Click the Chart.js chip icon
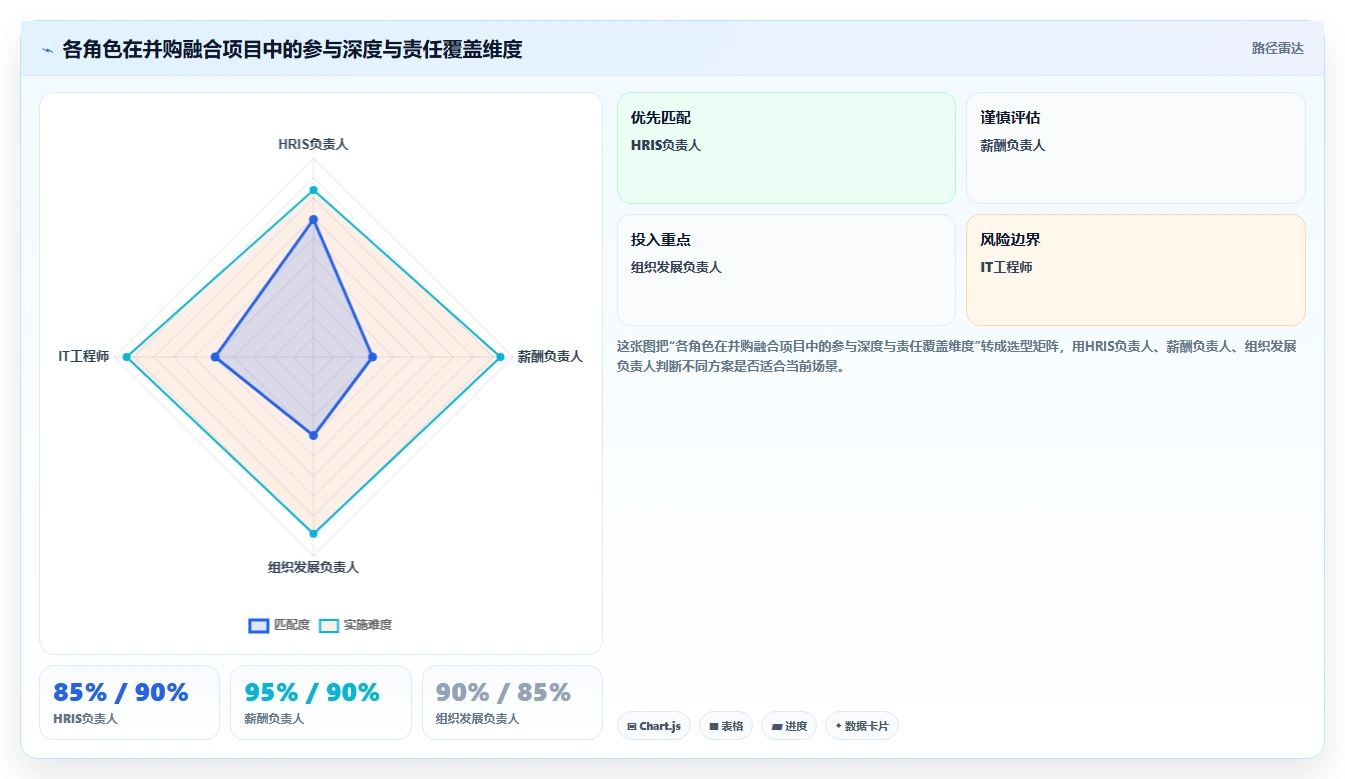This screenshot has width=1345, height=779. click(632, 727)
